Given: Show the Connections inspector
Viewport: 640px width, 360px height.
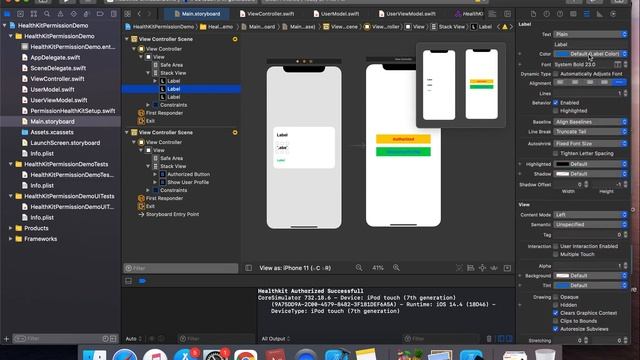Looking at the screenshot, I should 613,14.
